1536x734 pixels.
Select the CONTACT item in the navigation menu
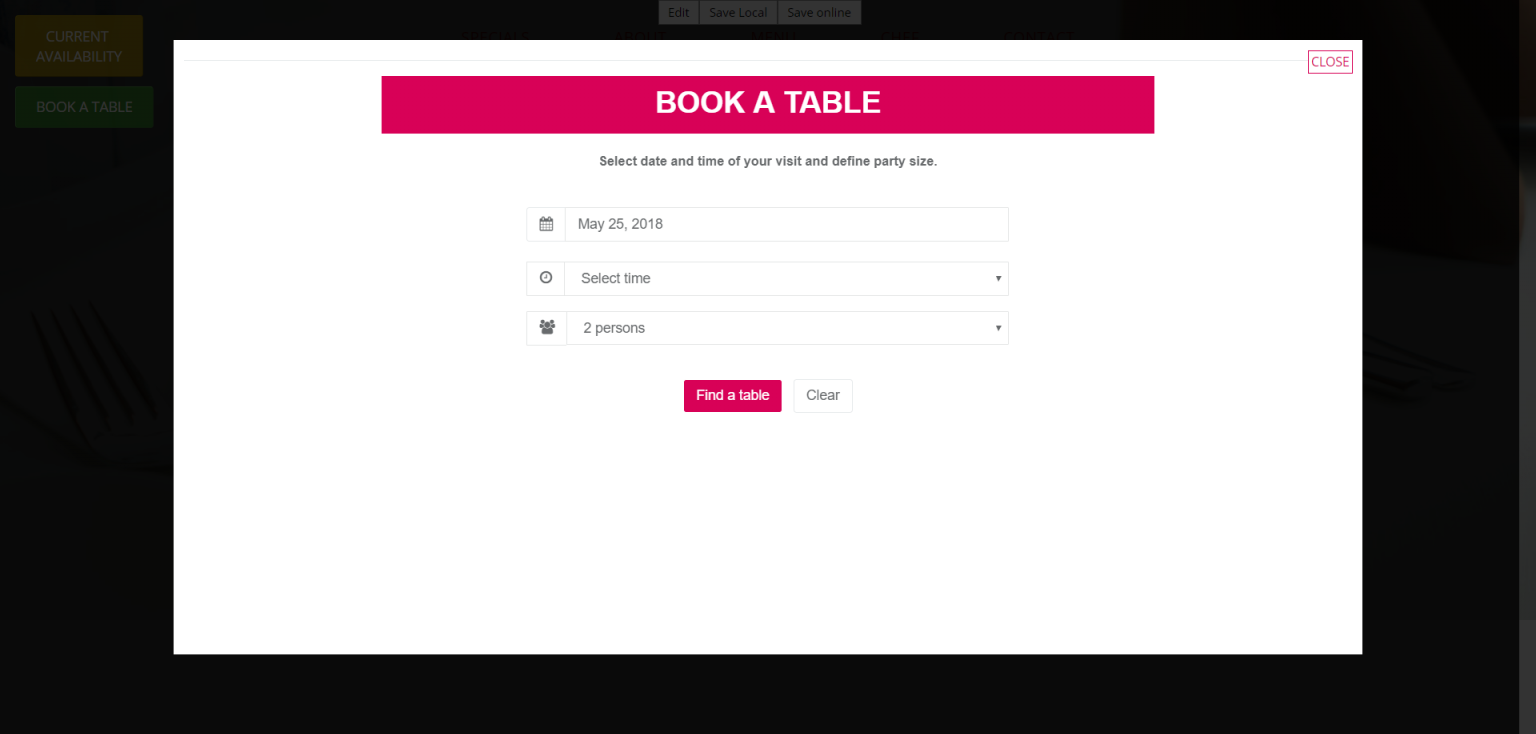1038,37
